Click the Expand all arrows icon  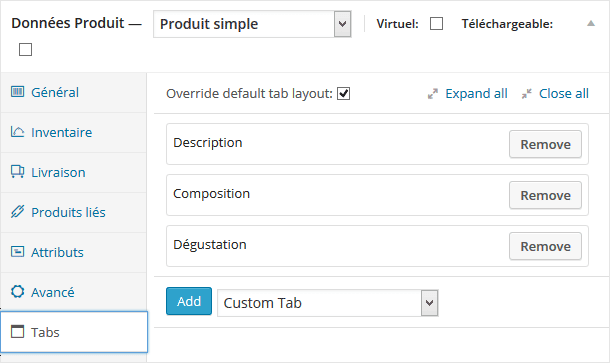click(433, 94)
